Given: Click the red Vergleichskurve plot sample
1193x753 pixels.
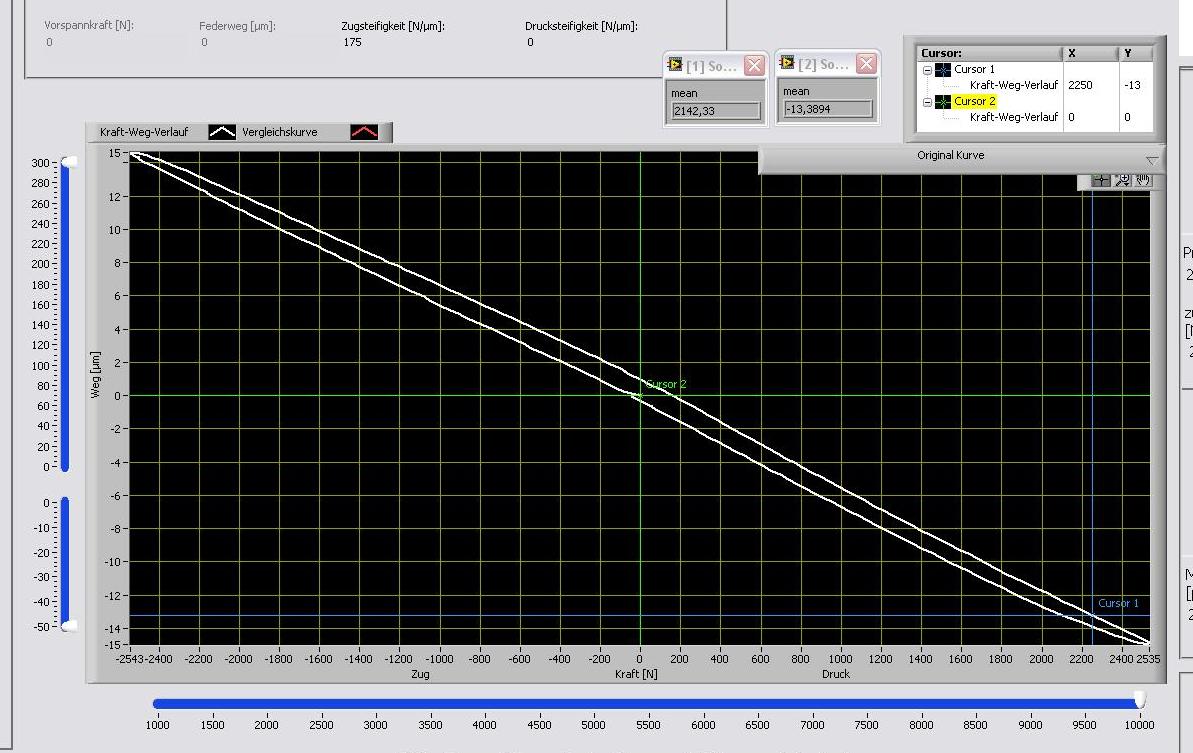Looking at the screenshot, I should 364,132.
